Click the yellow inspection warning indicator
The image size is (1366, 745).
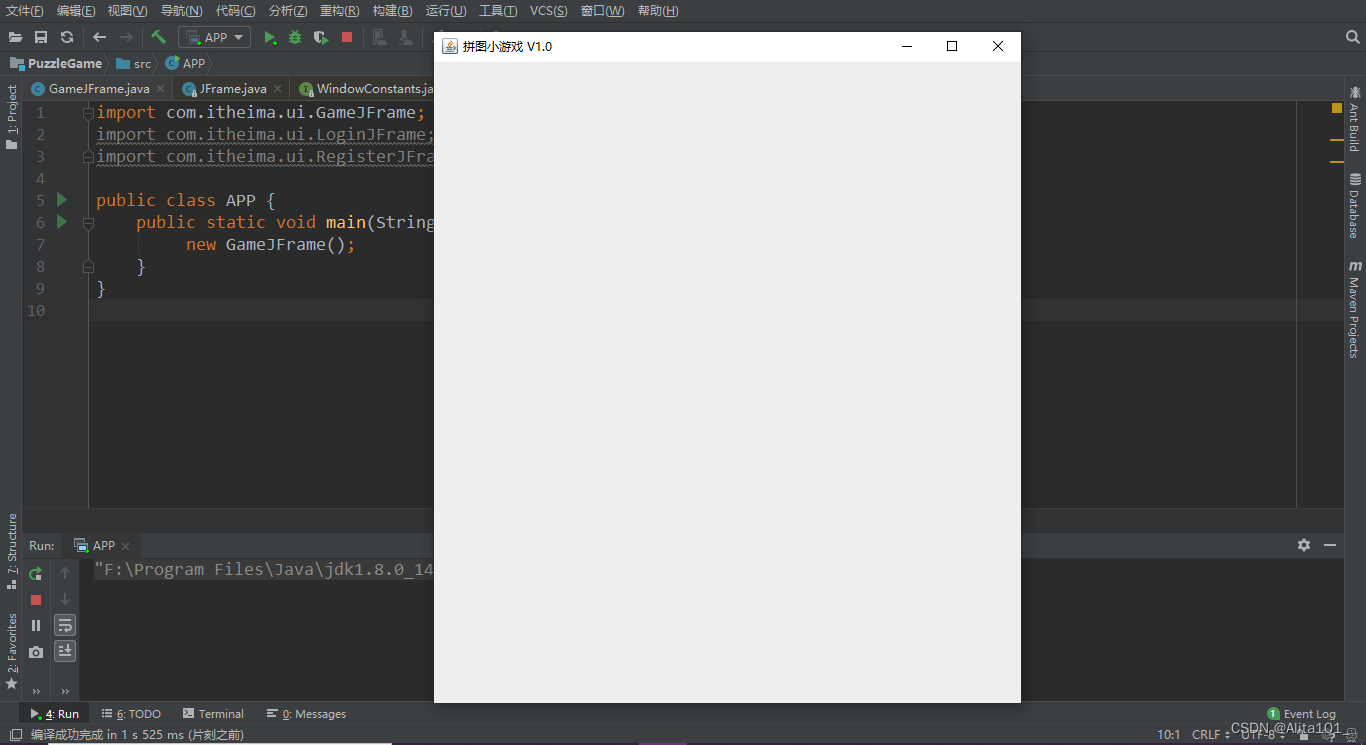point(1337,108)
